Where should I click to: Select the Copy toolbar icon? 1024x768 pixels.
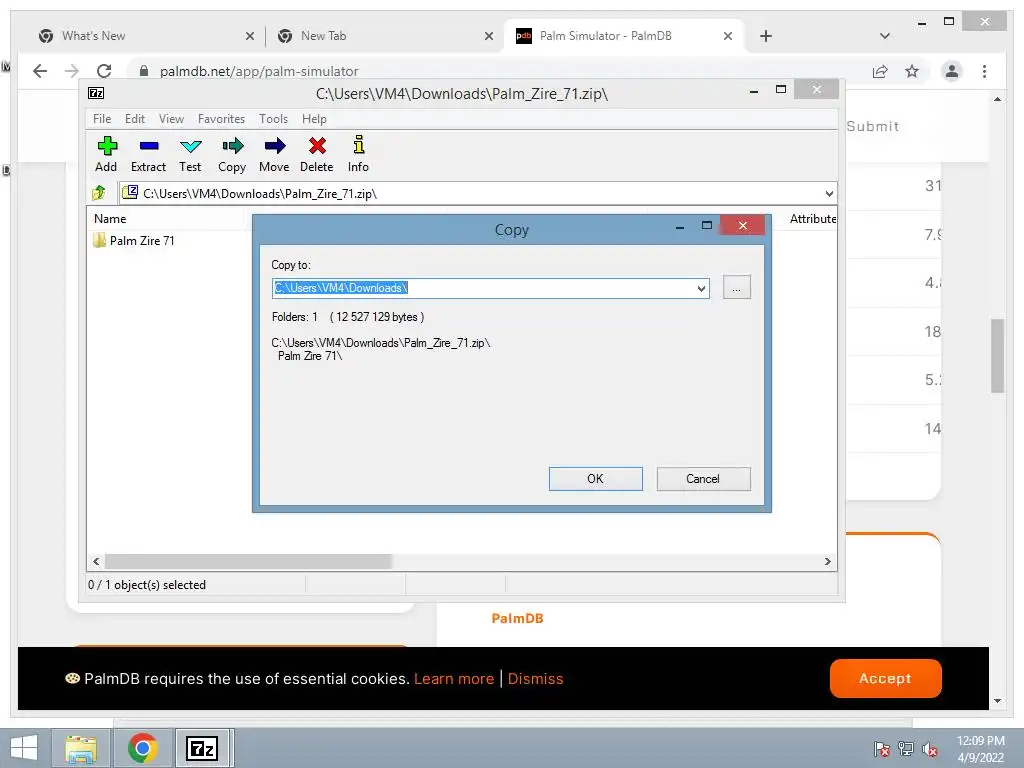click(x=232, y=146)
